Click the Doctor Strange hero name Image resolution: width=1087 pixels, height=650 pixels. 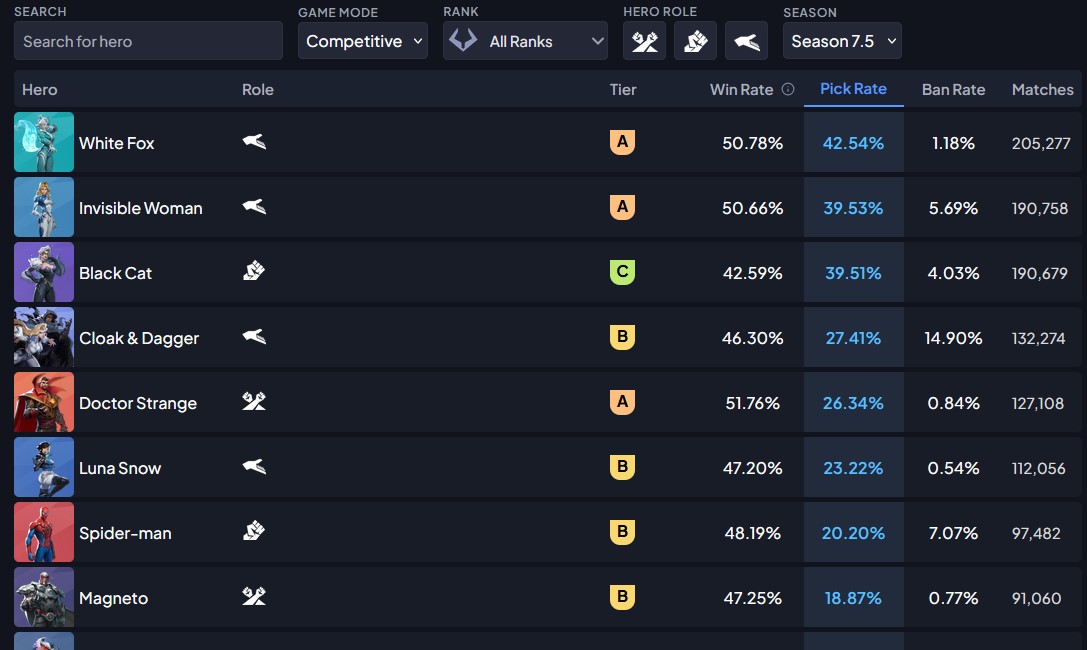(138, 403)
